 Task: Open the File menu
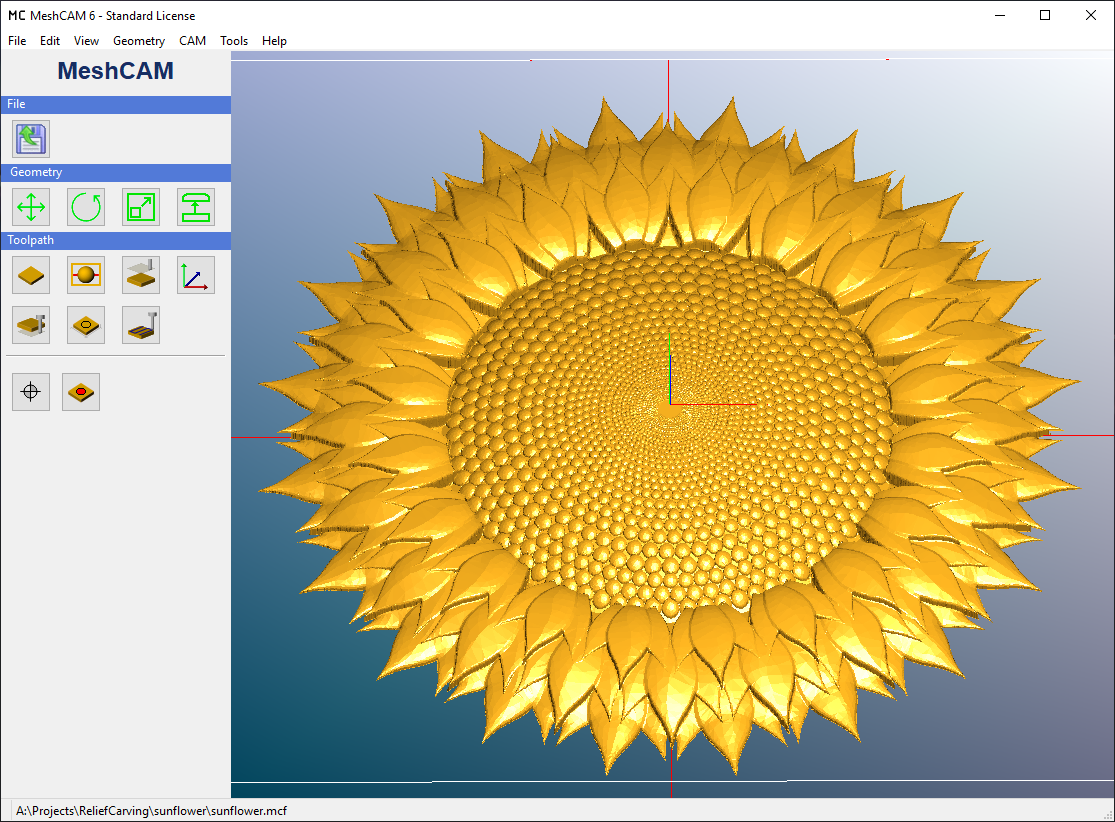[17, 41]
